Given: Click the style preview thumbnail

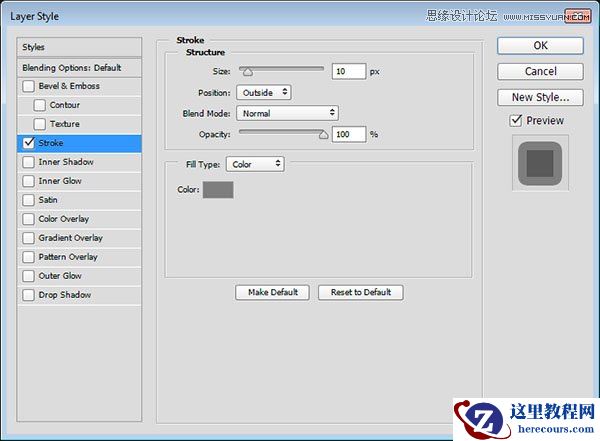Looking at the screenshot, I should 540,163.
